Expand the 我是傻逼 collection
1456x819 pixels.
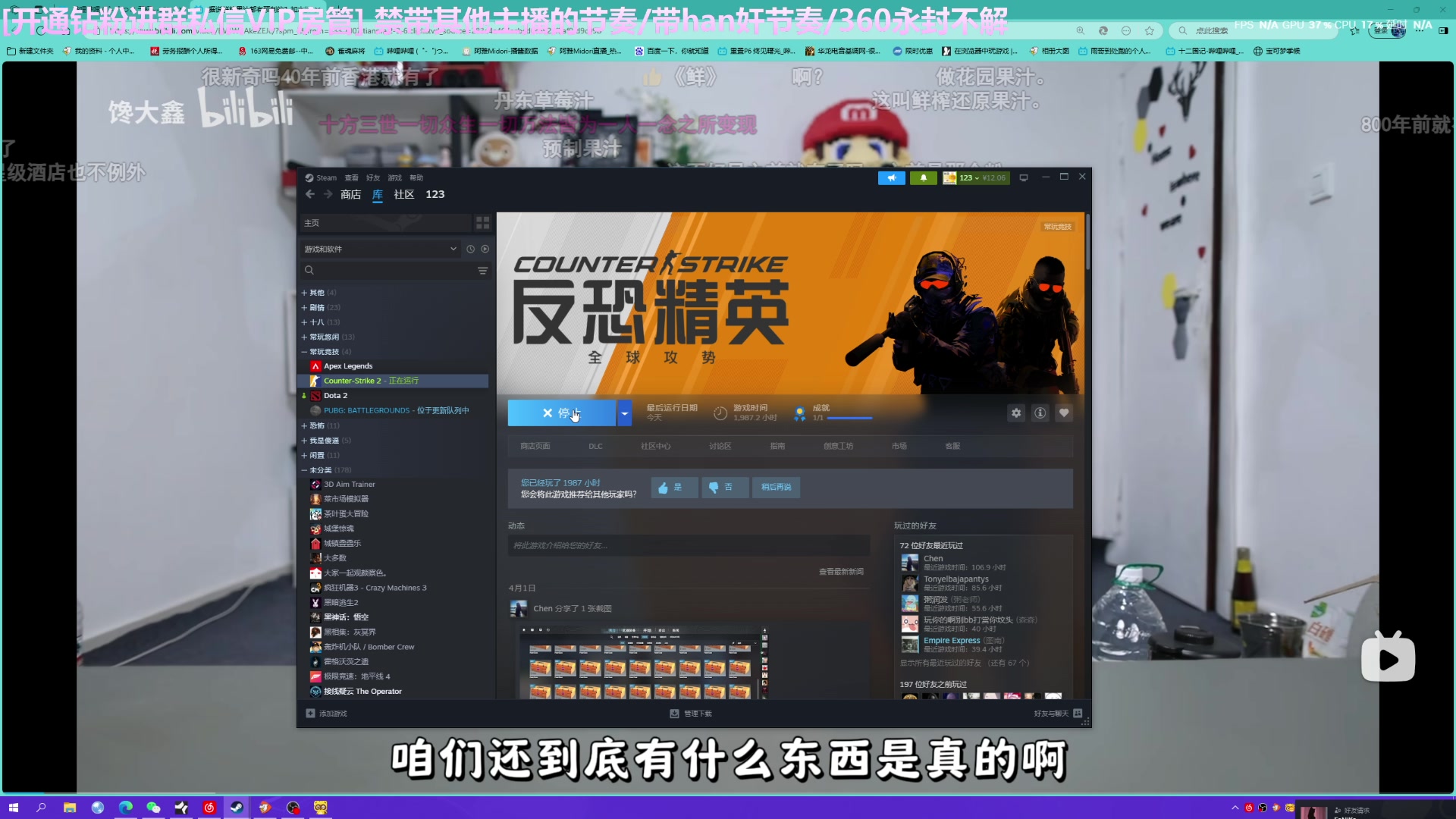(326, 441)
